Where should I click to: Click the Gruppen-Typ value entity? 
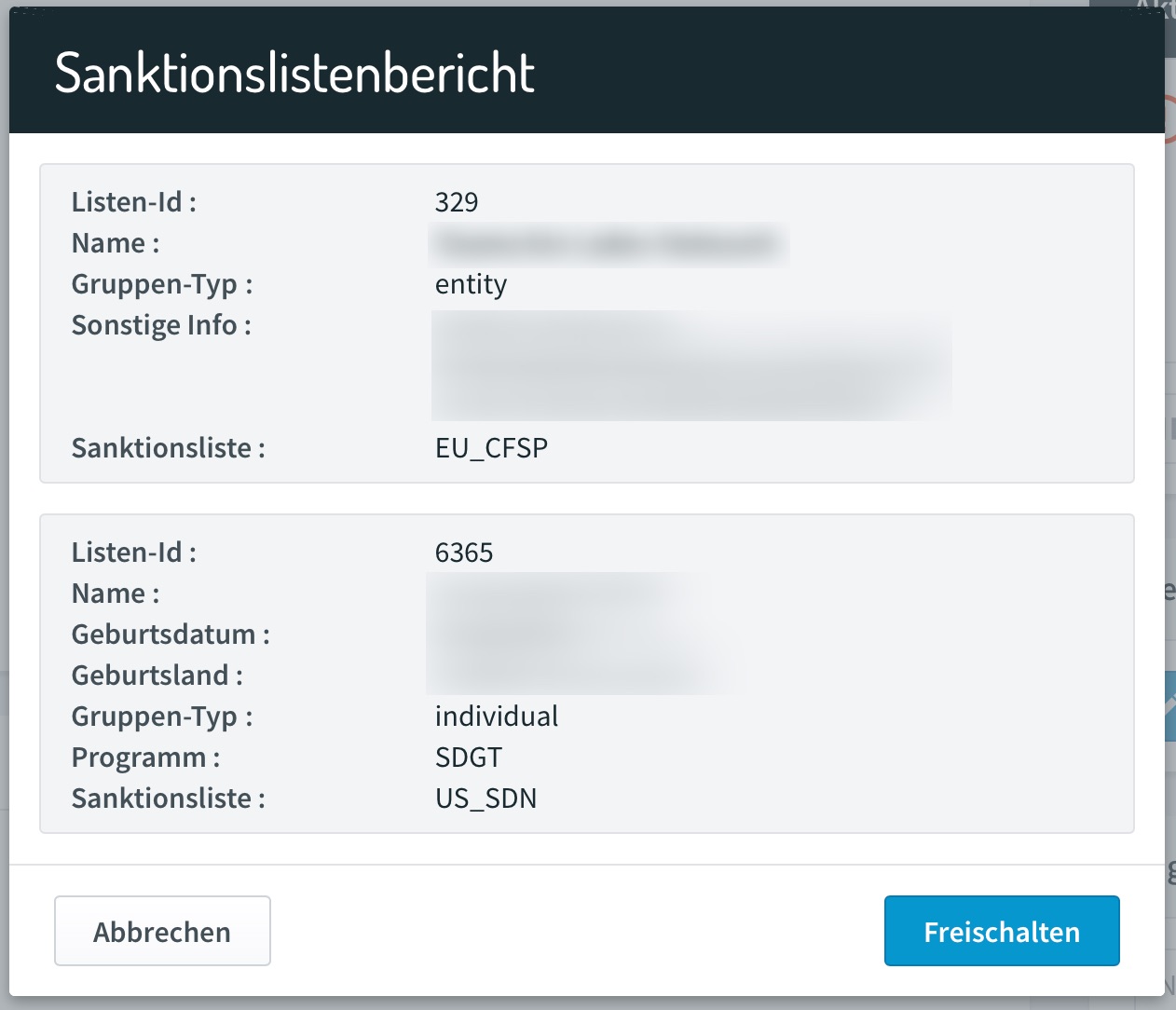(471, 284)
